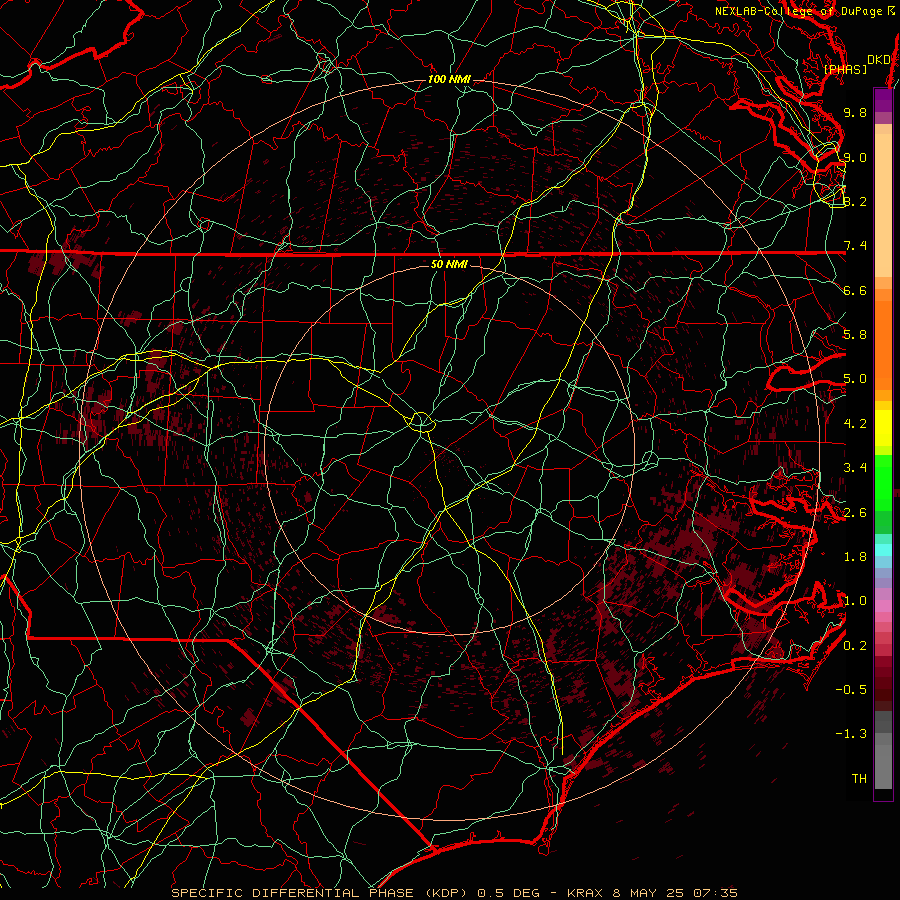Screen dimensions: 900x900
Task: Click the 6.6 value on the scale
Action: (x=855, y=290)
